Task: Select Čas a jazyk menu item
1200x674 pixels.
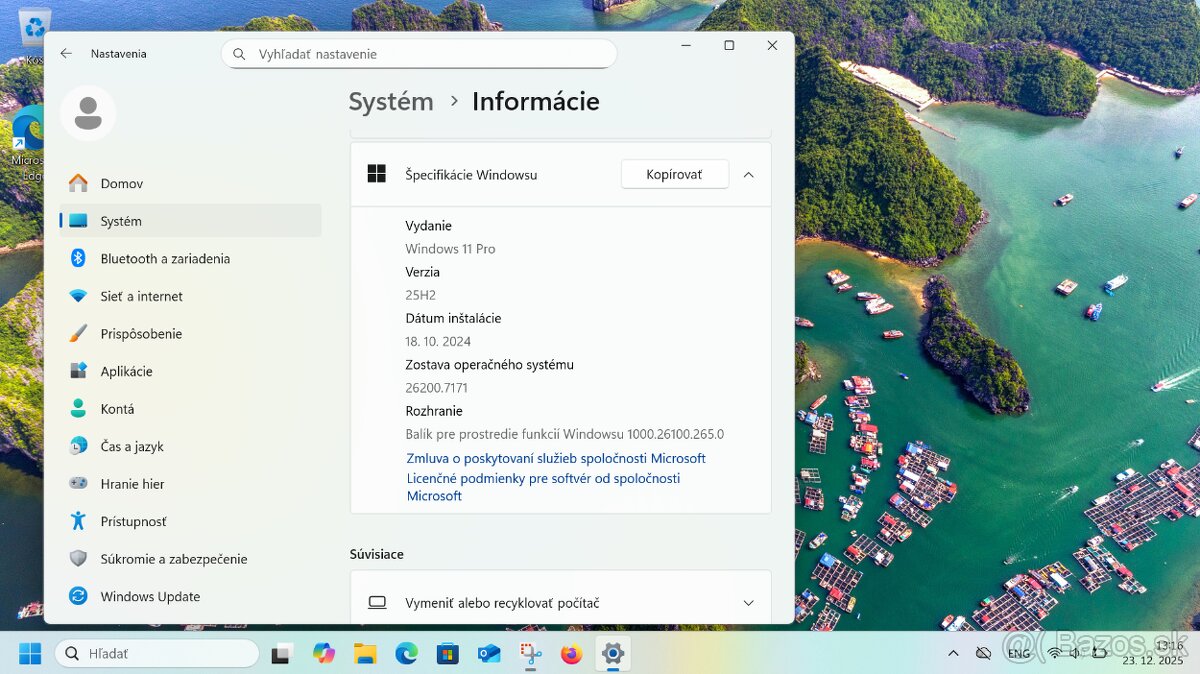Action: (x=131, y=447)
